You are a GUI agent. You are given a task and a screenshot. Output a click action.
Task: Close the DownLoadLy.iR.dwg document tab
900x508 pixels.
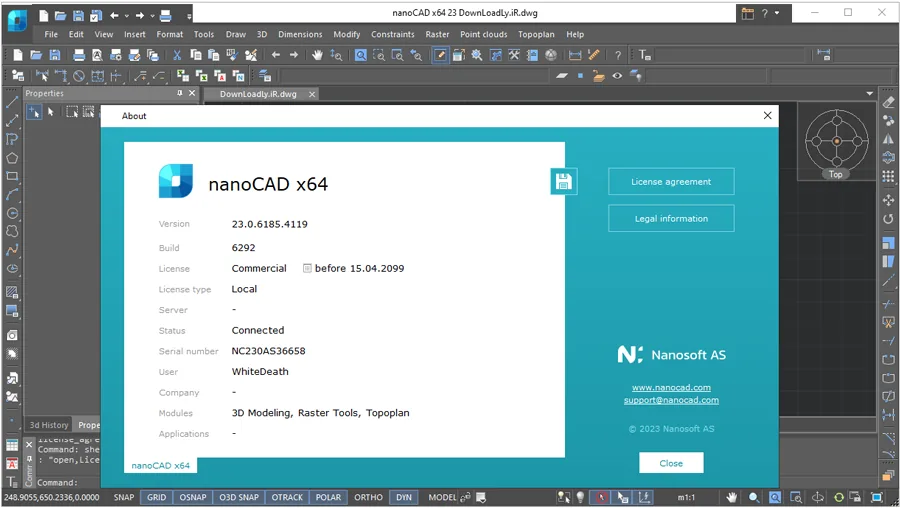(x=312, y=94)
